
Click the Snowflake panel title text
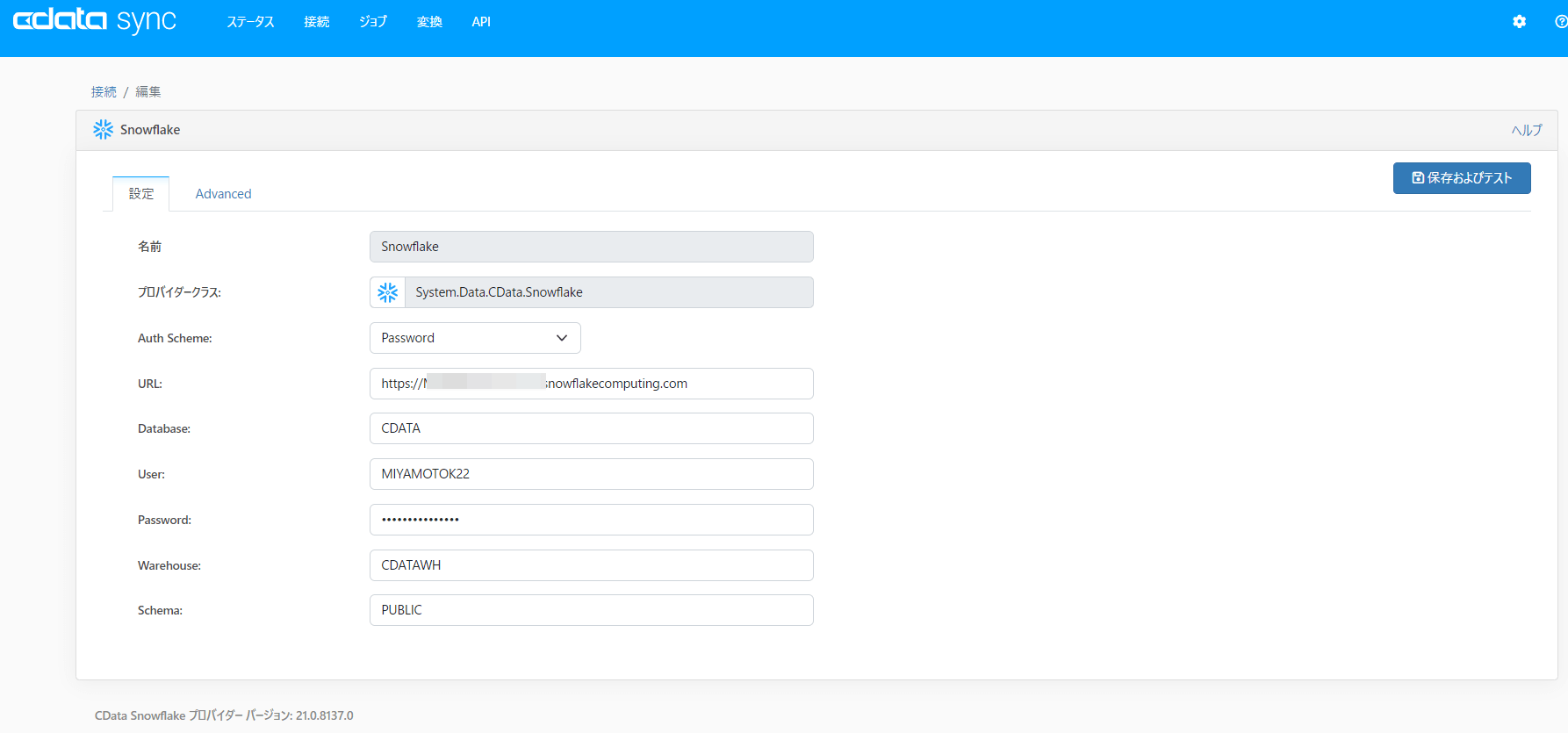(150, 130)
